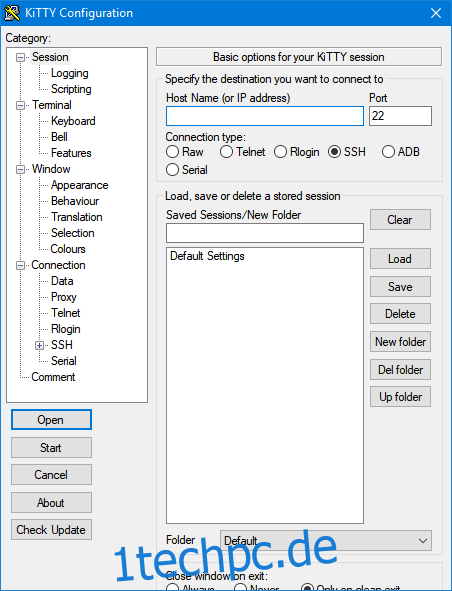Collapse the Terminal tree node
The image size is (452, 591).
pos(20,105)
